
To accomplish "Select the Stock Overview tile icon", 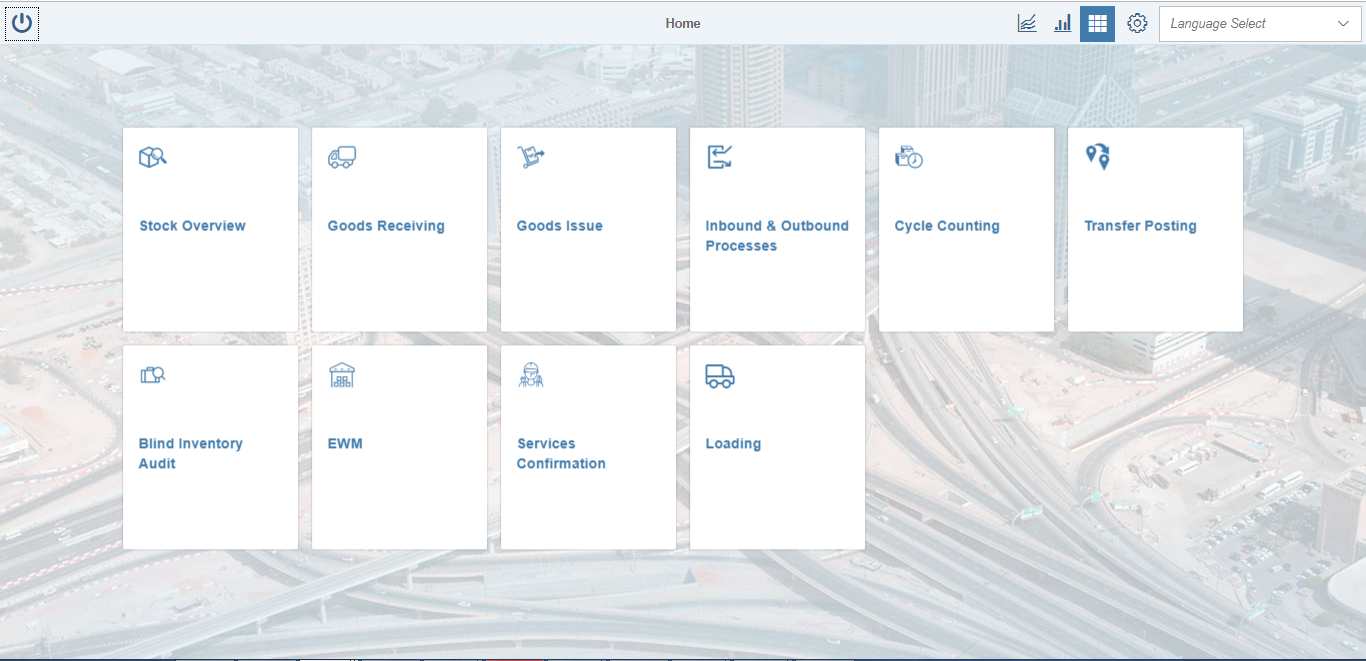I will point(151,156).
